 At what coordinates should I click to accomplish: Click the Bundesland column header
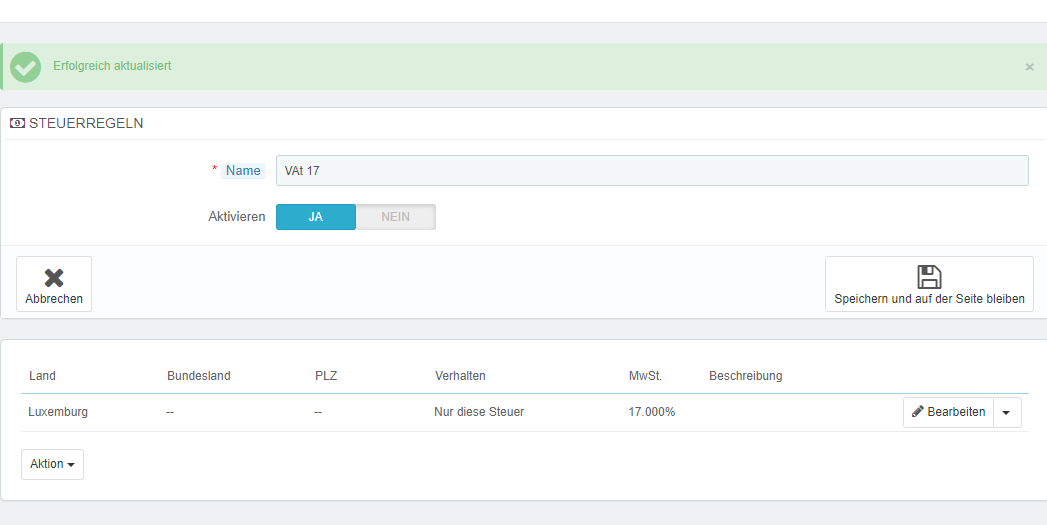click(198, 376)
